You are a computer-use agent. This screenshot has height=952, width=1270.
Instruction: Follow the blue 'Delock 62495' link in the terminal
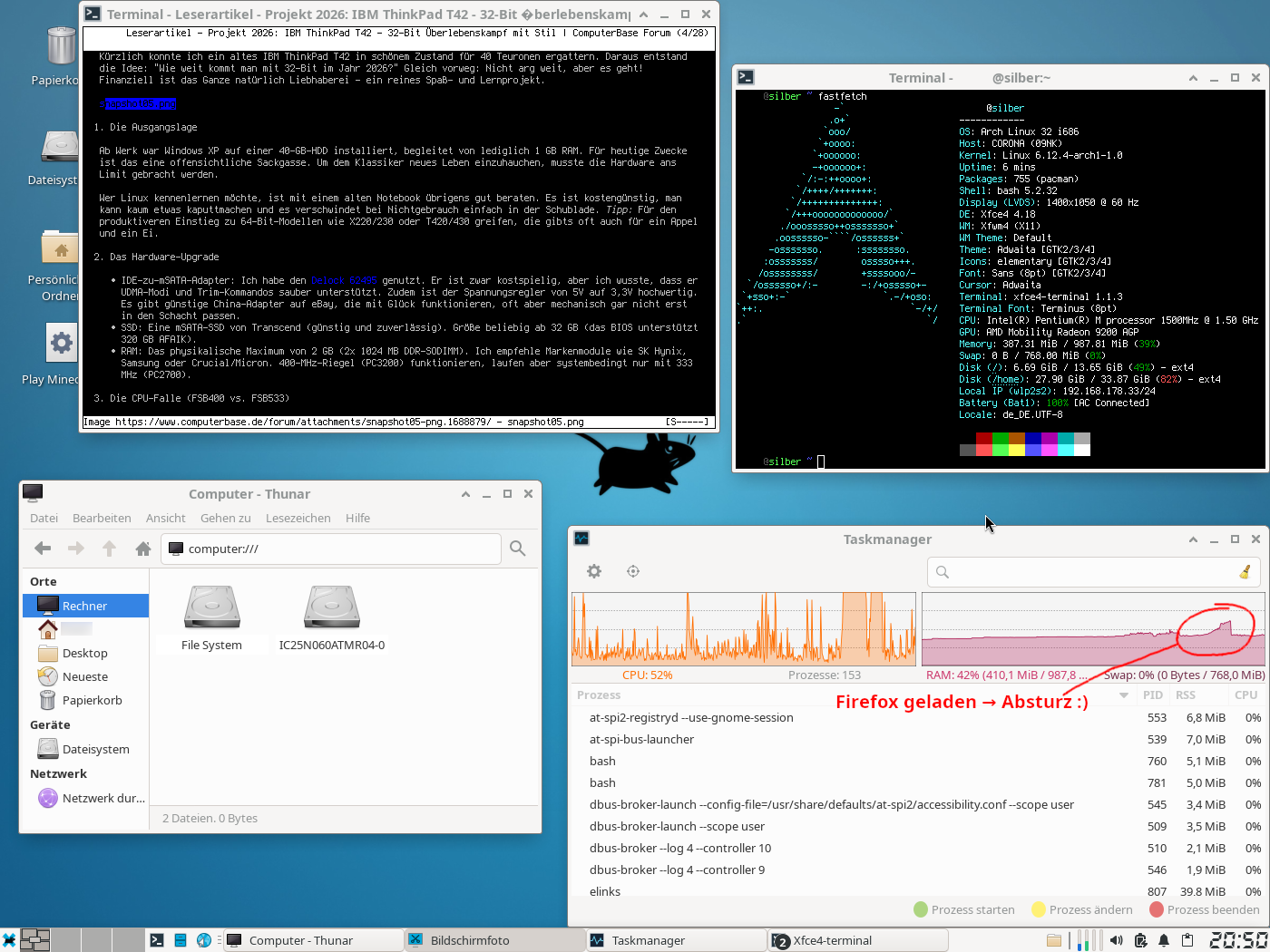click(x=344, y=281)
